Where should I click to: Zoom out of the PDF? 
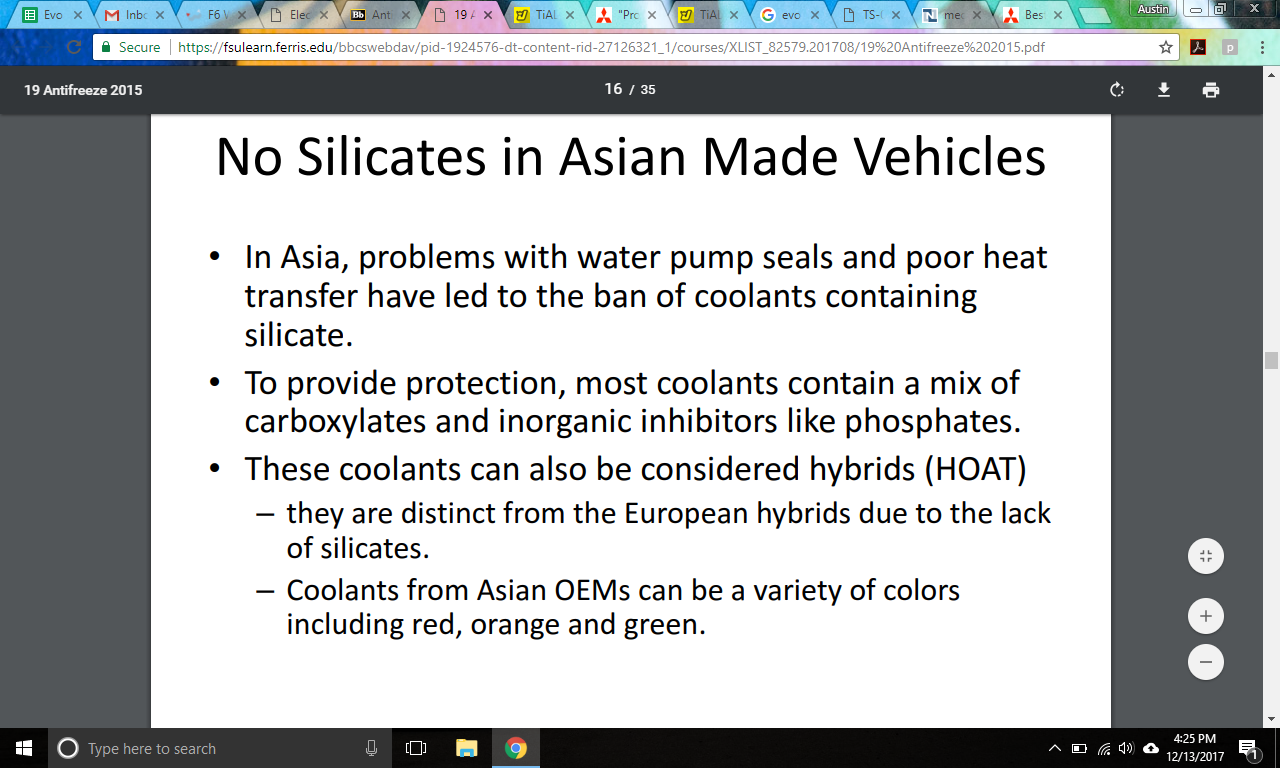click(1205, 662)
